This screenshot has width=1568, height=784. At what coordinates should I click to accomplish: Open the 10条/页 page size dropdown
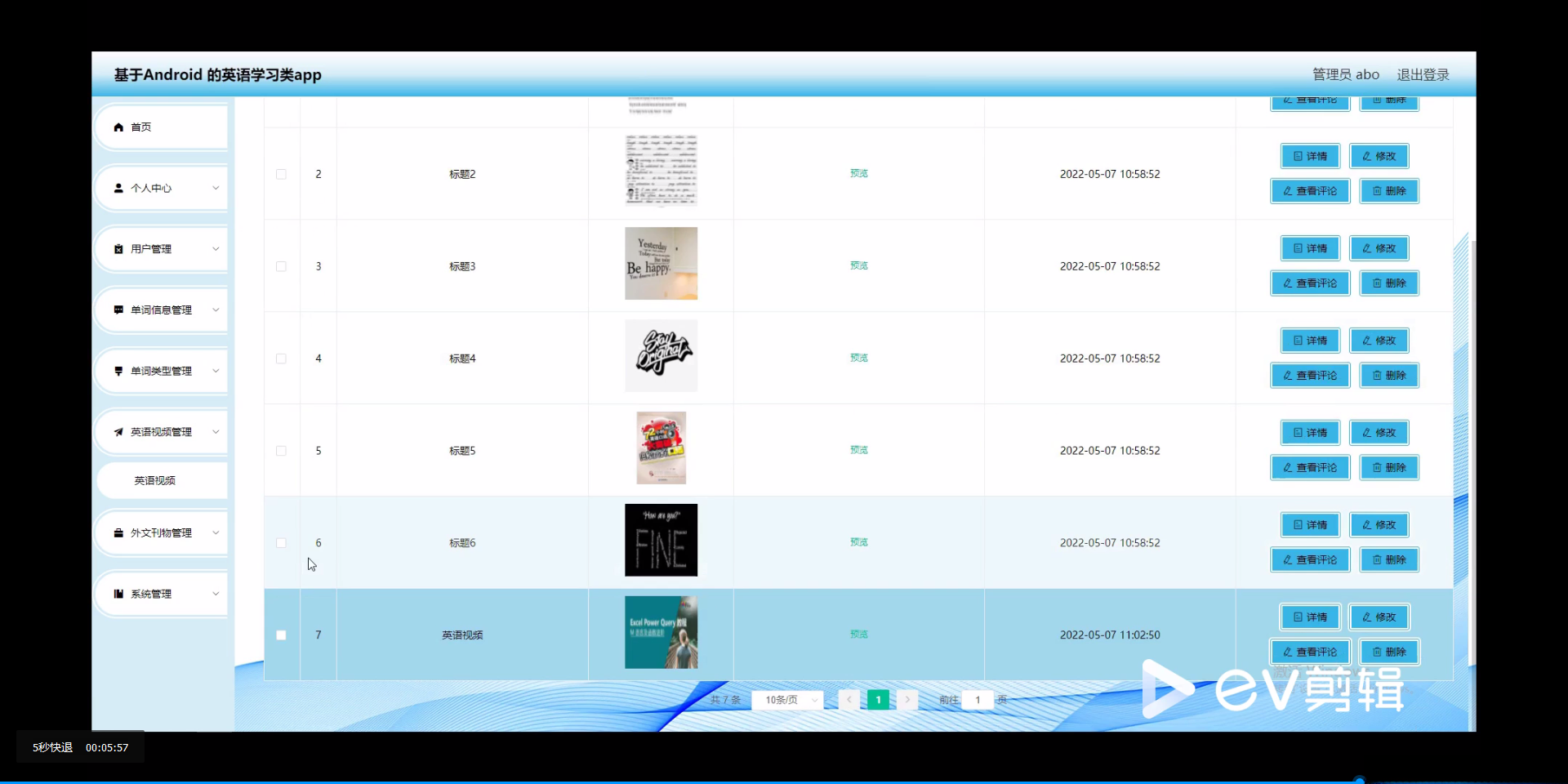coord(788,700)
